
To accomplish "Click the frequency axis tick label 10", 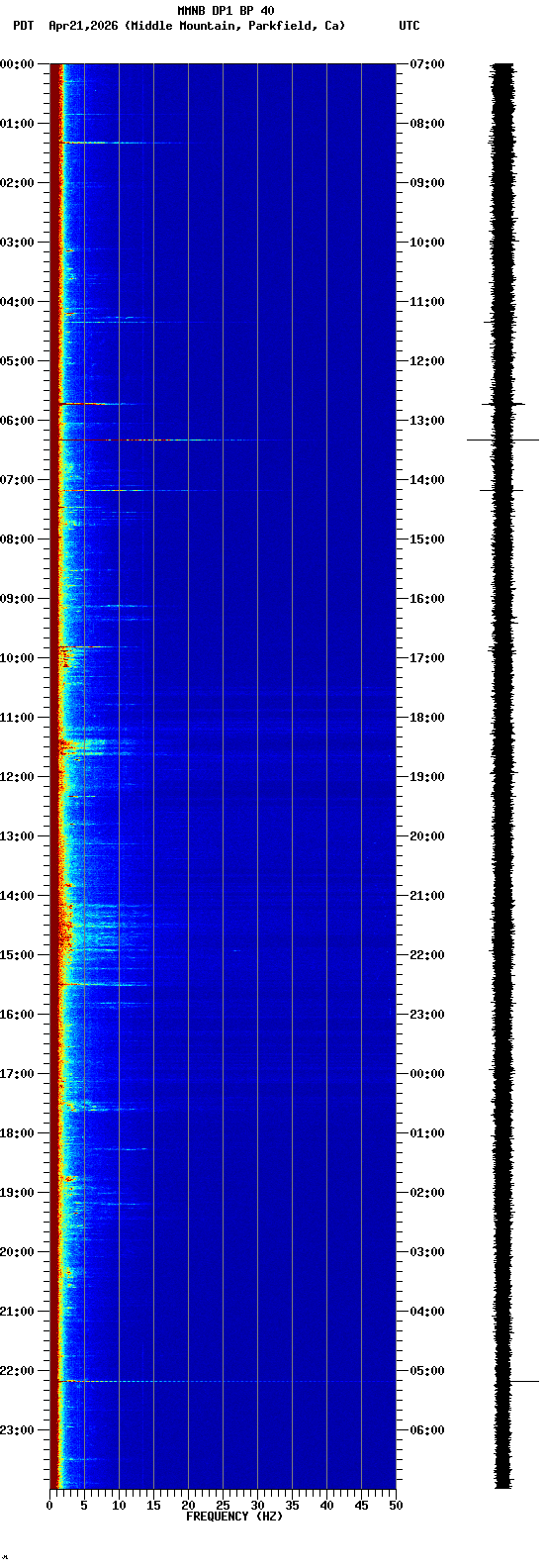I will click(x=119, y=1506).
